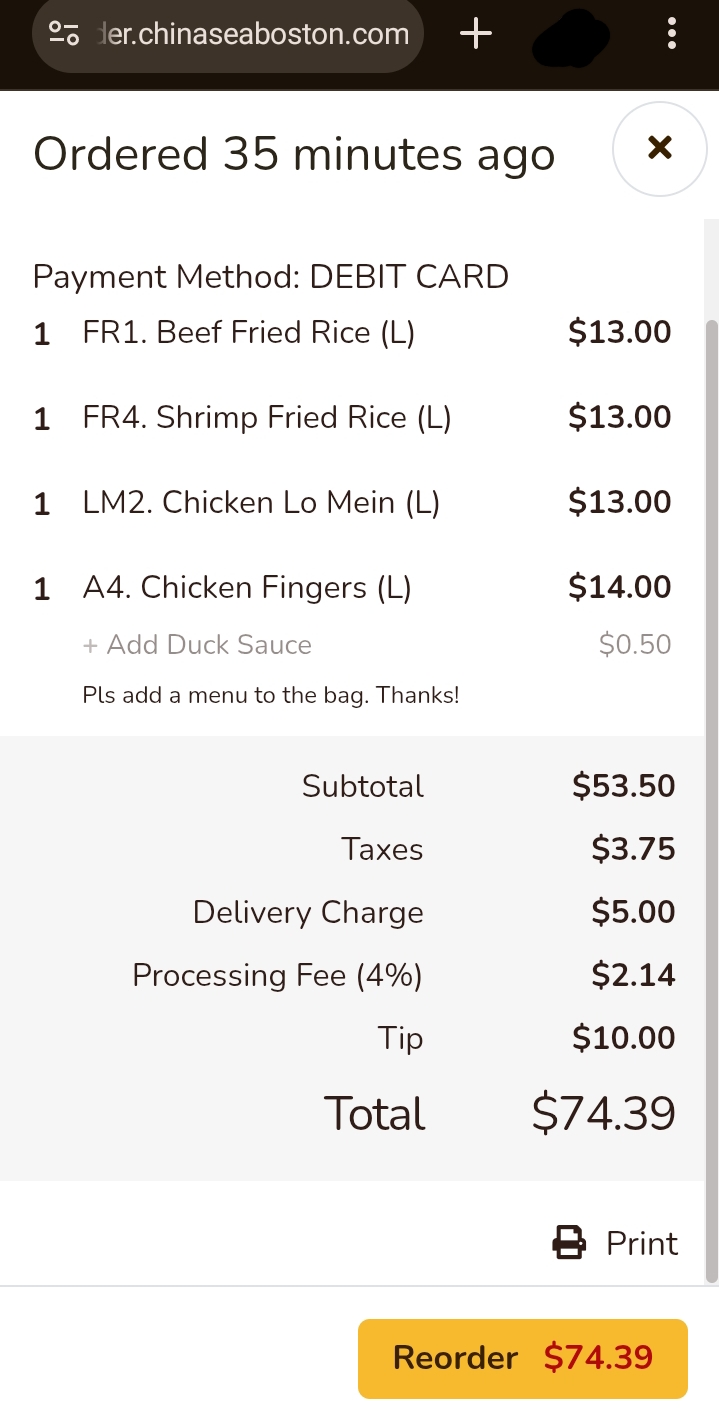Tap the Total $74.39 amount
The width and height of the screenshot is (719, 1410).
603,1113
